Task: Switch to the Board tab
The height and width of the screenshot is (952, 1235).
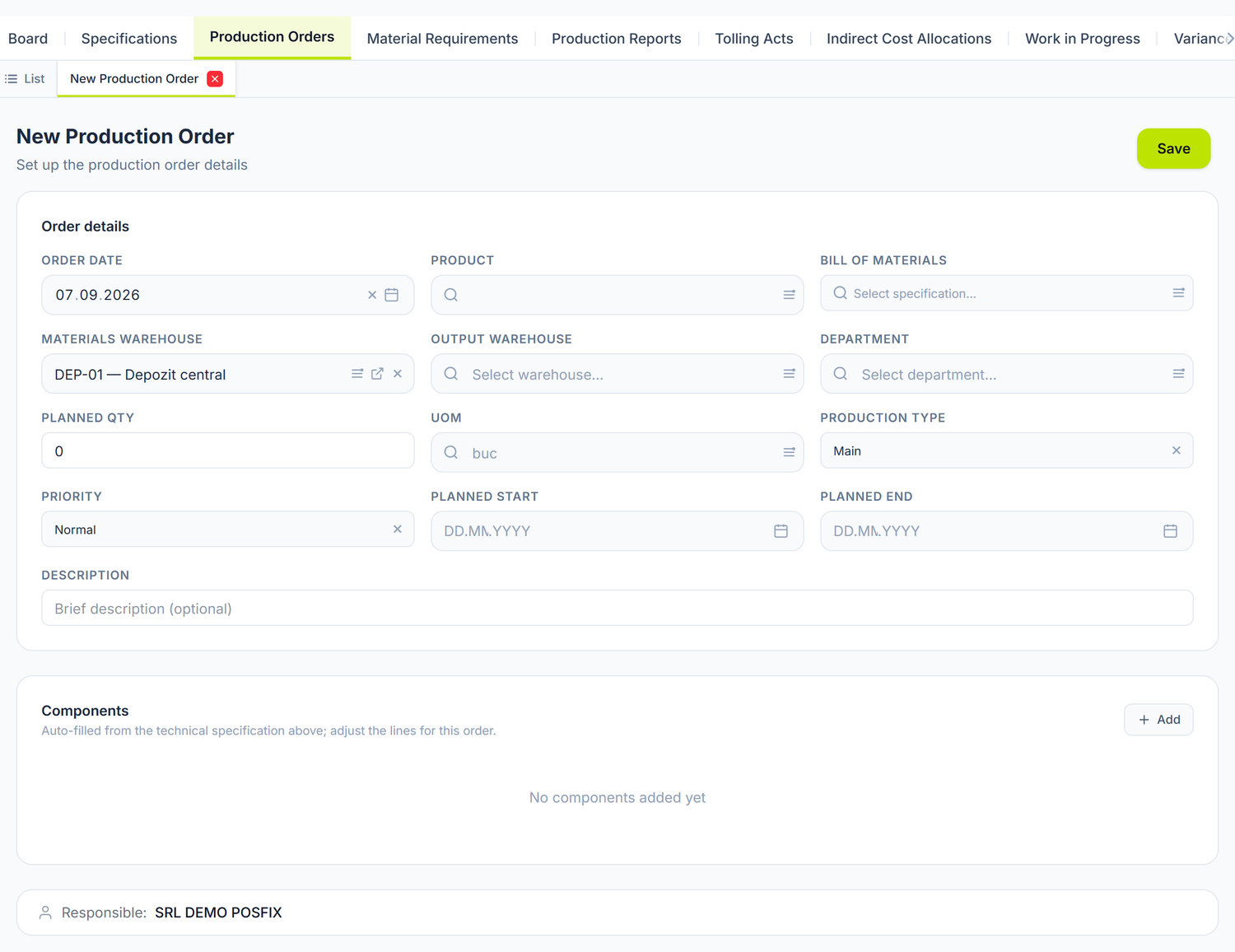Action: coord(28,39)
